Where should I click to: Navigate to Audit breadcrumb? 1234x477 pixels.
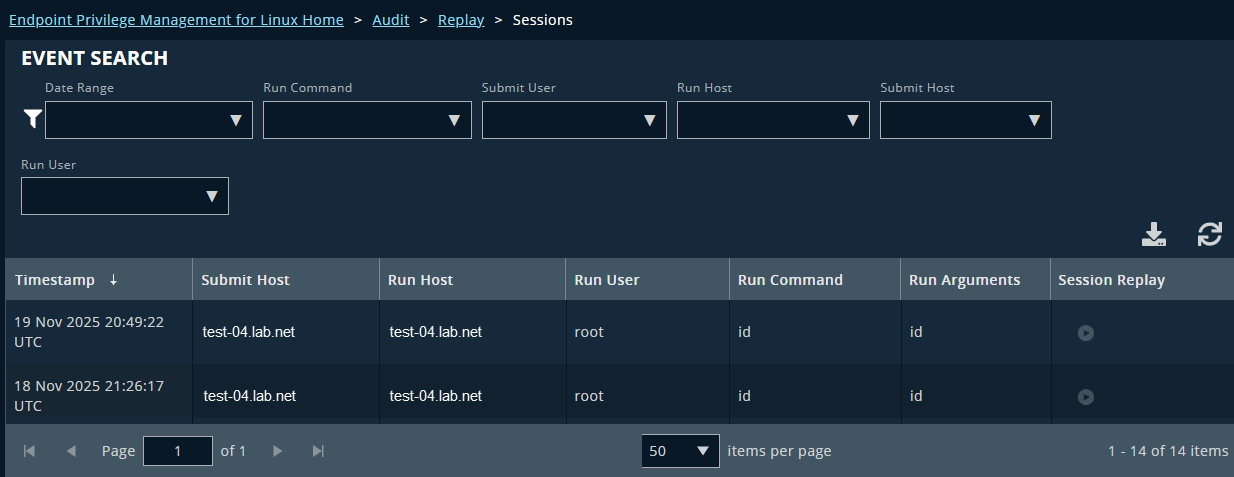click(391, 20)
